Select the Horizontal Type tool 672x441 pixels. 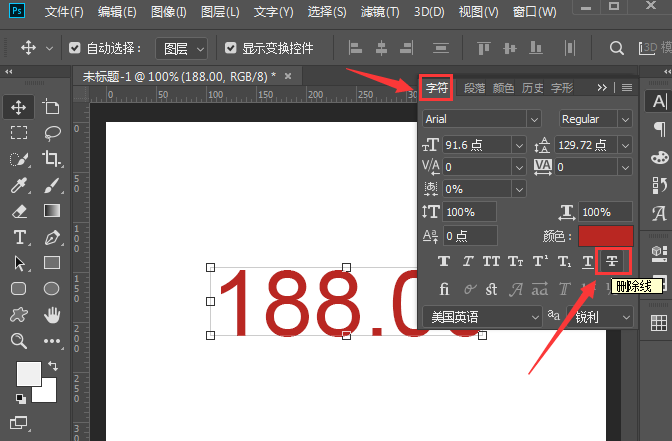click(19, 237)
